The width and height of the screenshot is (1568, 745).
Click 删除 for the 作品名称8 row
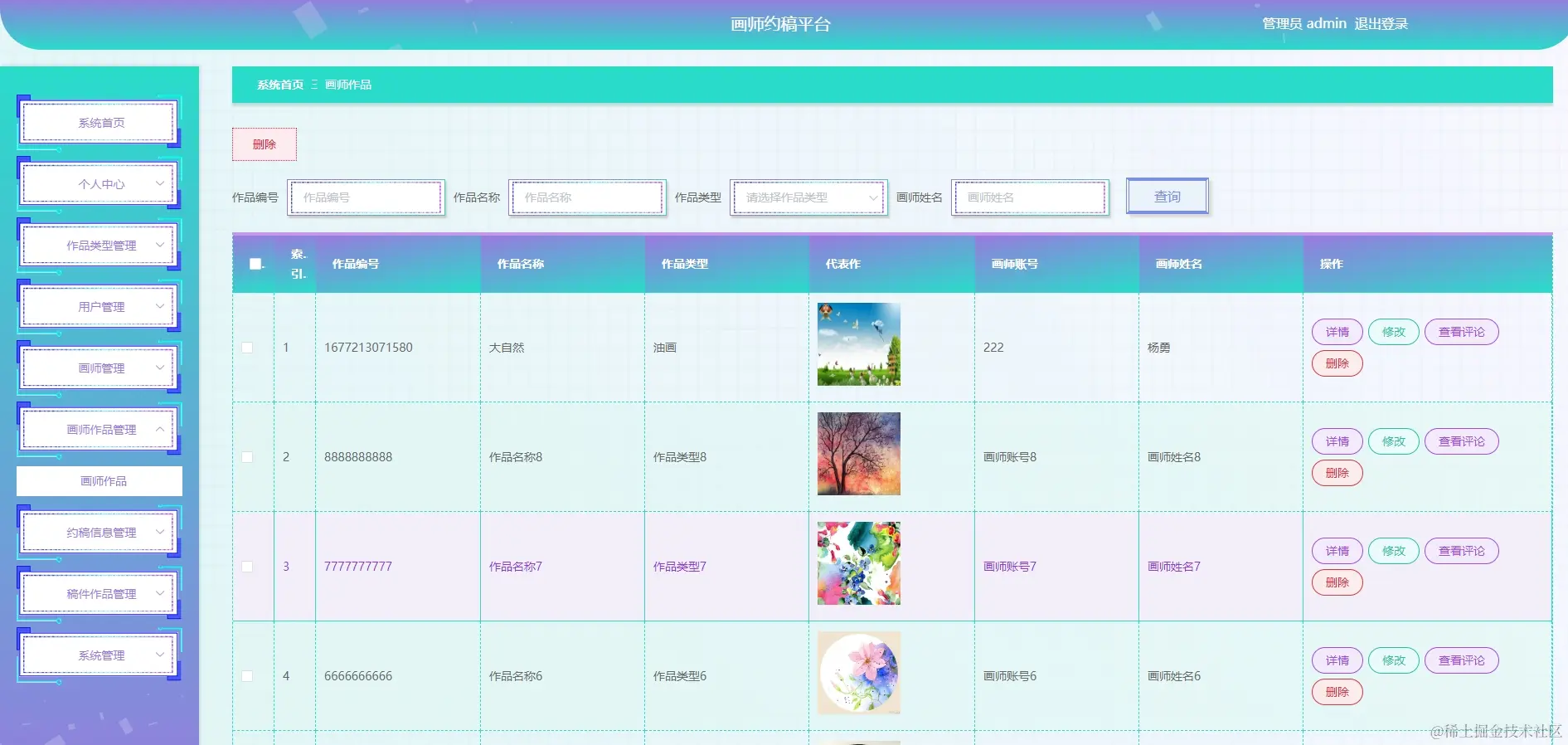click(x=1337, y=473)
